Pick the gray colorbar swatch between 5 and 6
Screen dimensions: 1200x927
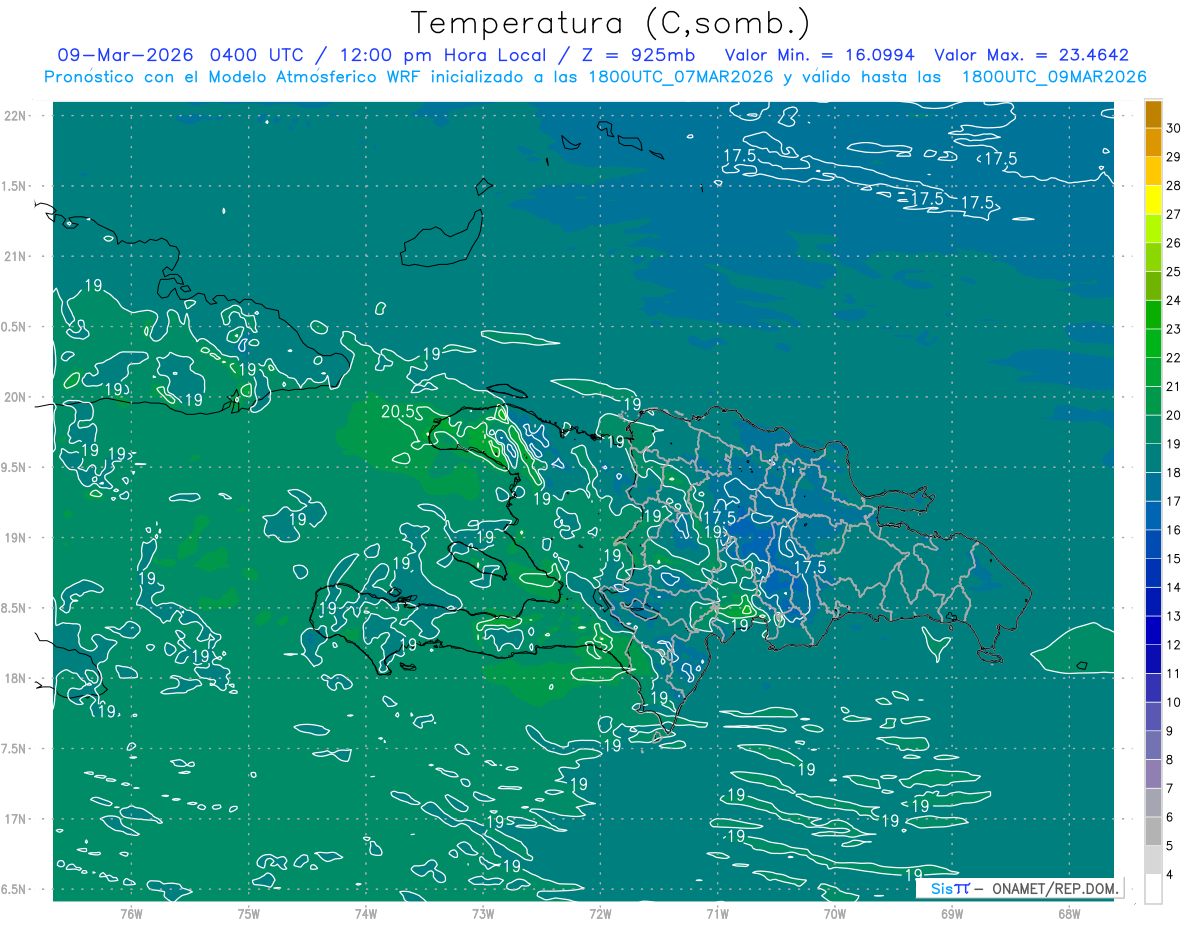pos(1153,831)
